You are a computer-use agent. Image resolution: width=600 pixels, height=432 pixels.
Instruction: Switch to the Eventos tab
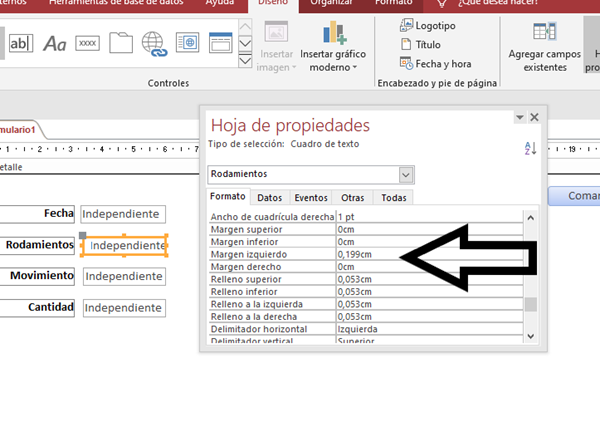coord(311,198)
